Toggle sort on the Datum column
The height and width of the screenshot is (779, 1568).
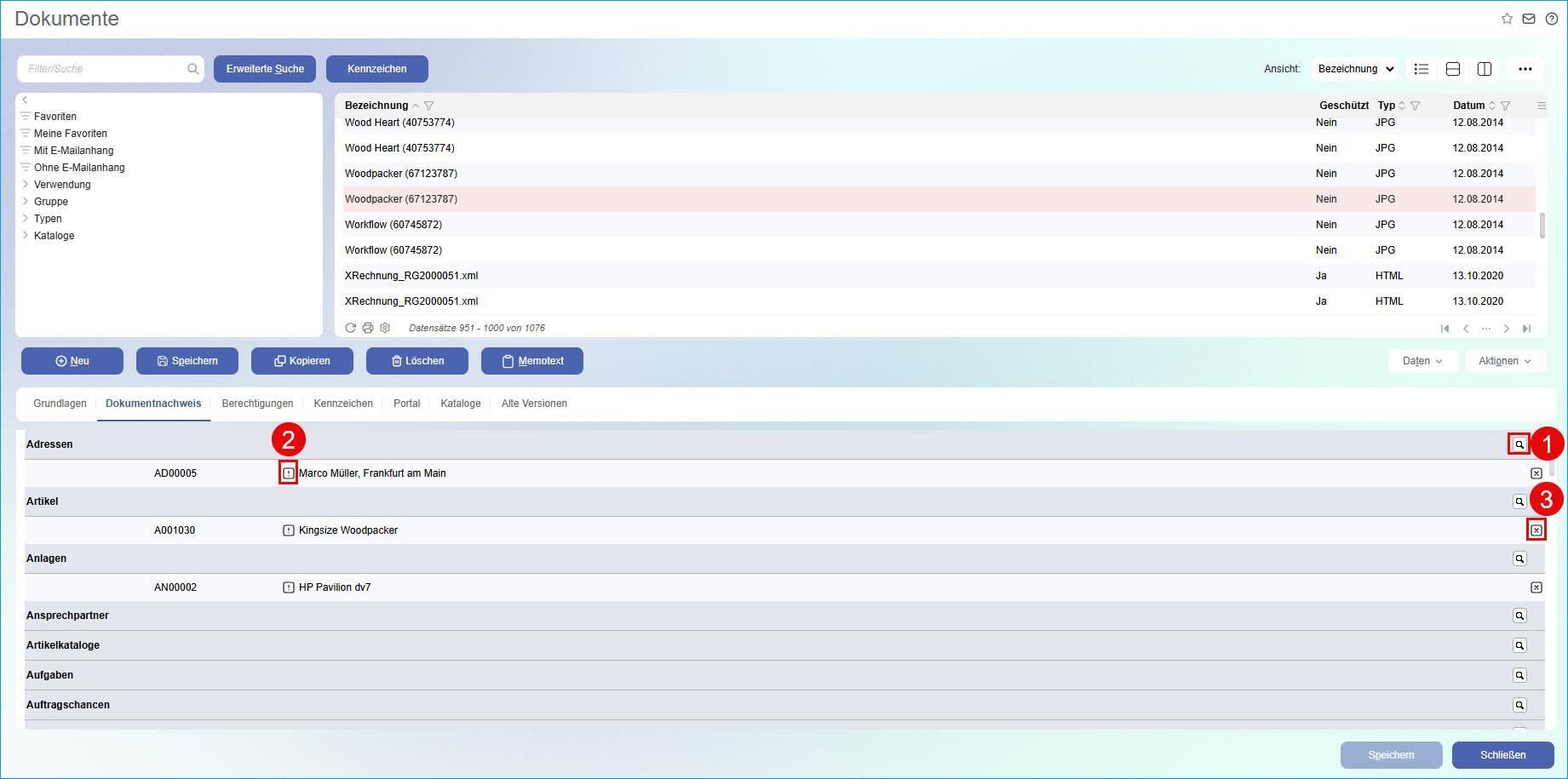[1492, 106]
